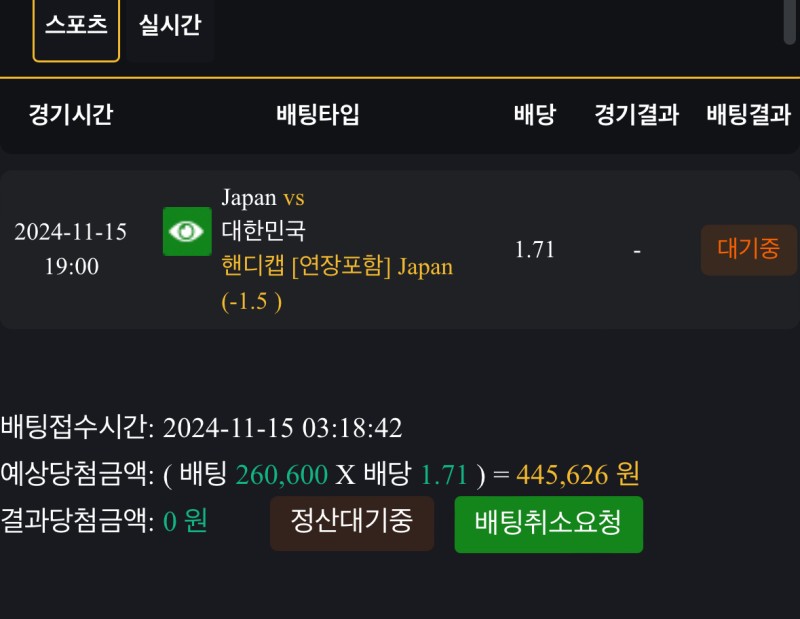Click the 445,626 원 expected winnings amount
Viewport: 800px width, 619px height.
pyautogui.click(x=578, y=475)
